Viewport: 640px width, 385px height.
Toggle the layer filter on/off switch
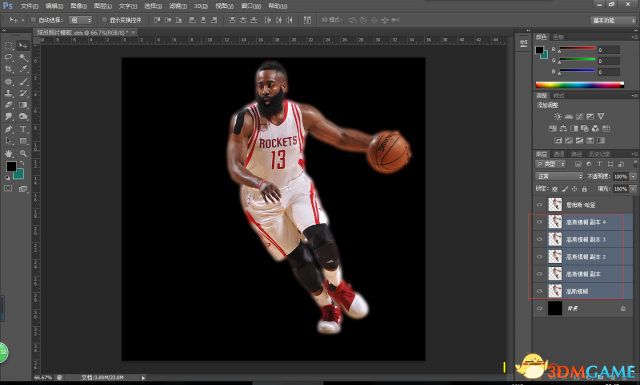[x=635, y=164]
